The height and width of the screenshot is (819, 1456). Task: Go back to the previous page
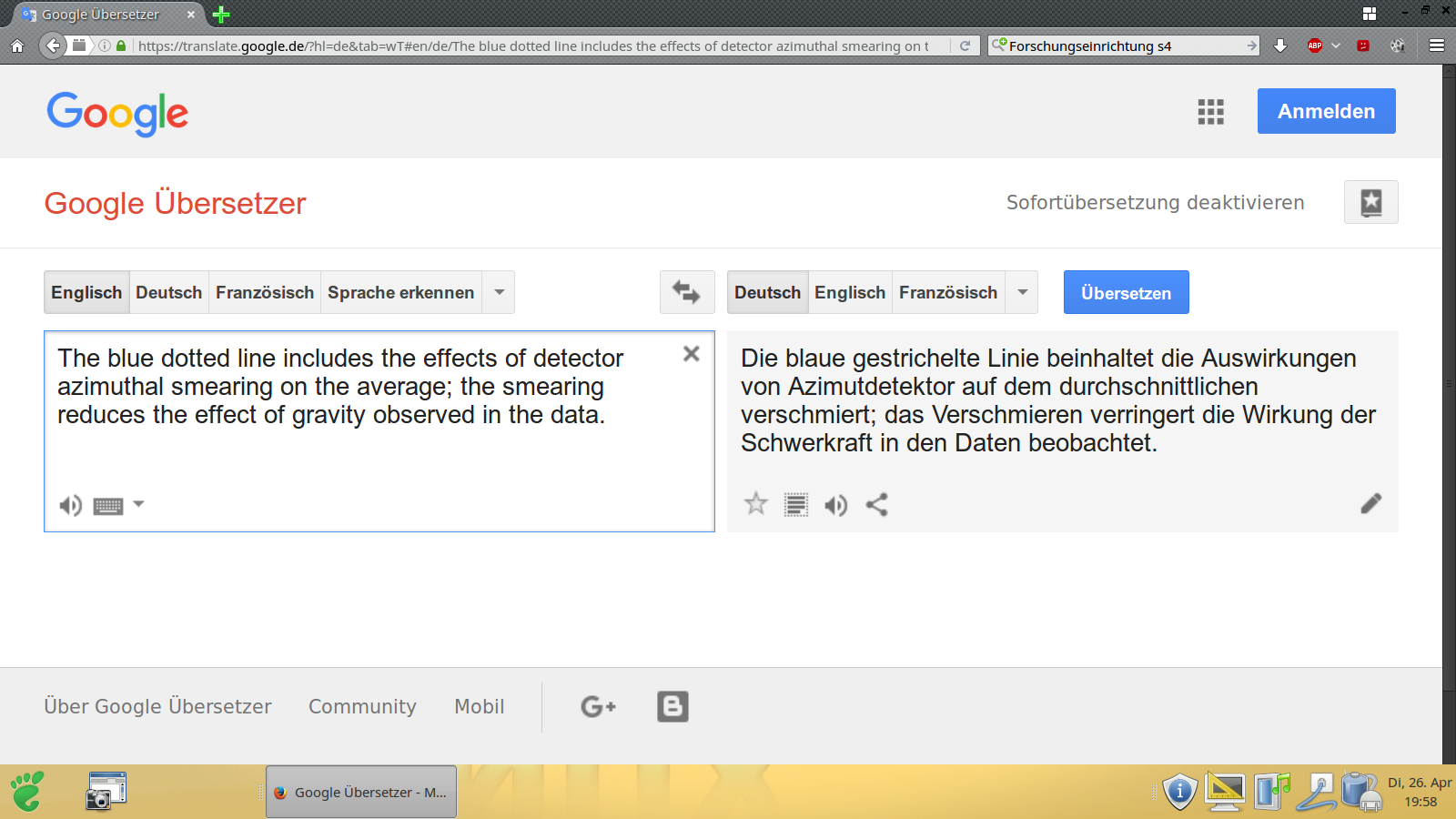(53, 45)
